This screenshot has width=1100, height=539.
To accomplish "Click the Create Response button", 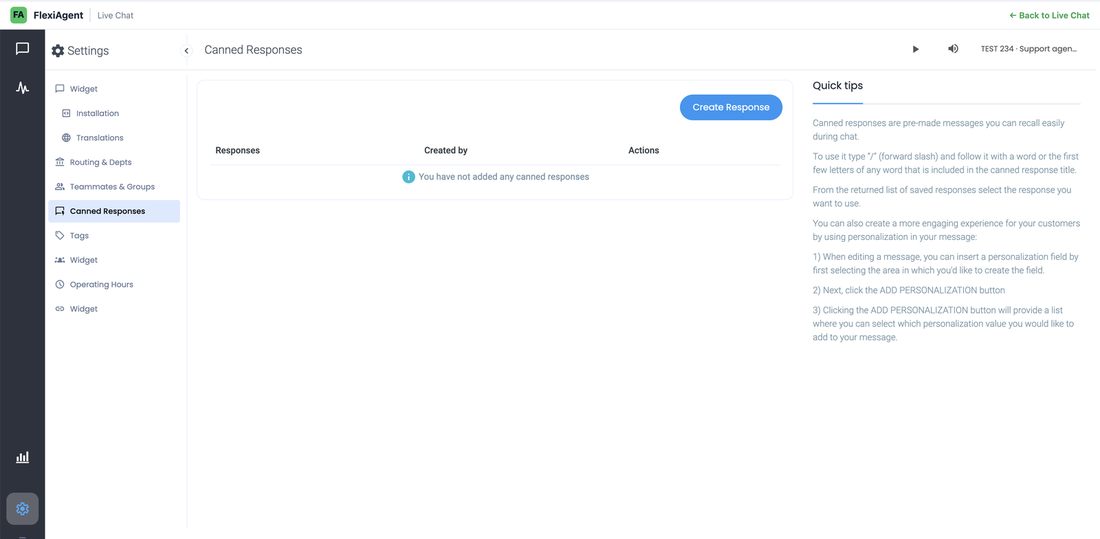I will (731, 107).
